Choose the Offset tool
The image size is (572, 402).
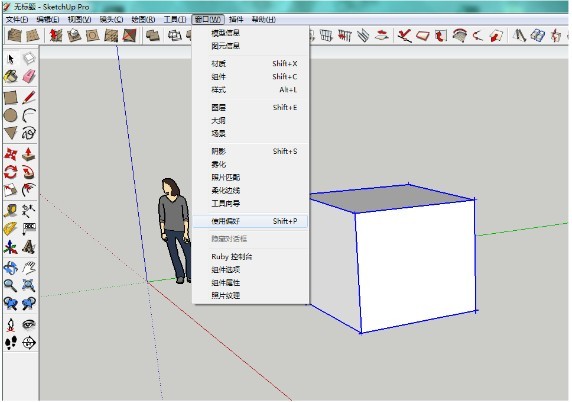pyautogui.click(x=29, y=189)
